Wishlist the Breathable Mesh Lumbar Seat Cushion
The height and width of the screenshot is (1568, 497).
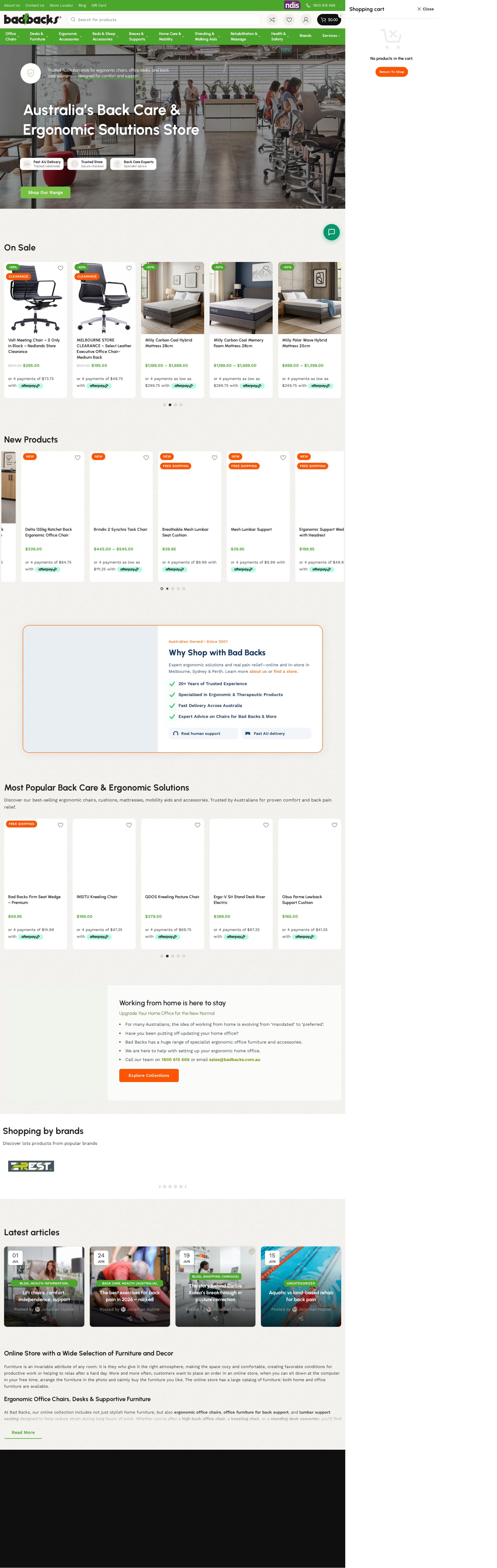tap(214, 458)
